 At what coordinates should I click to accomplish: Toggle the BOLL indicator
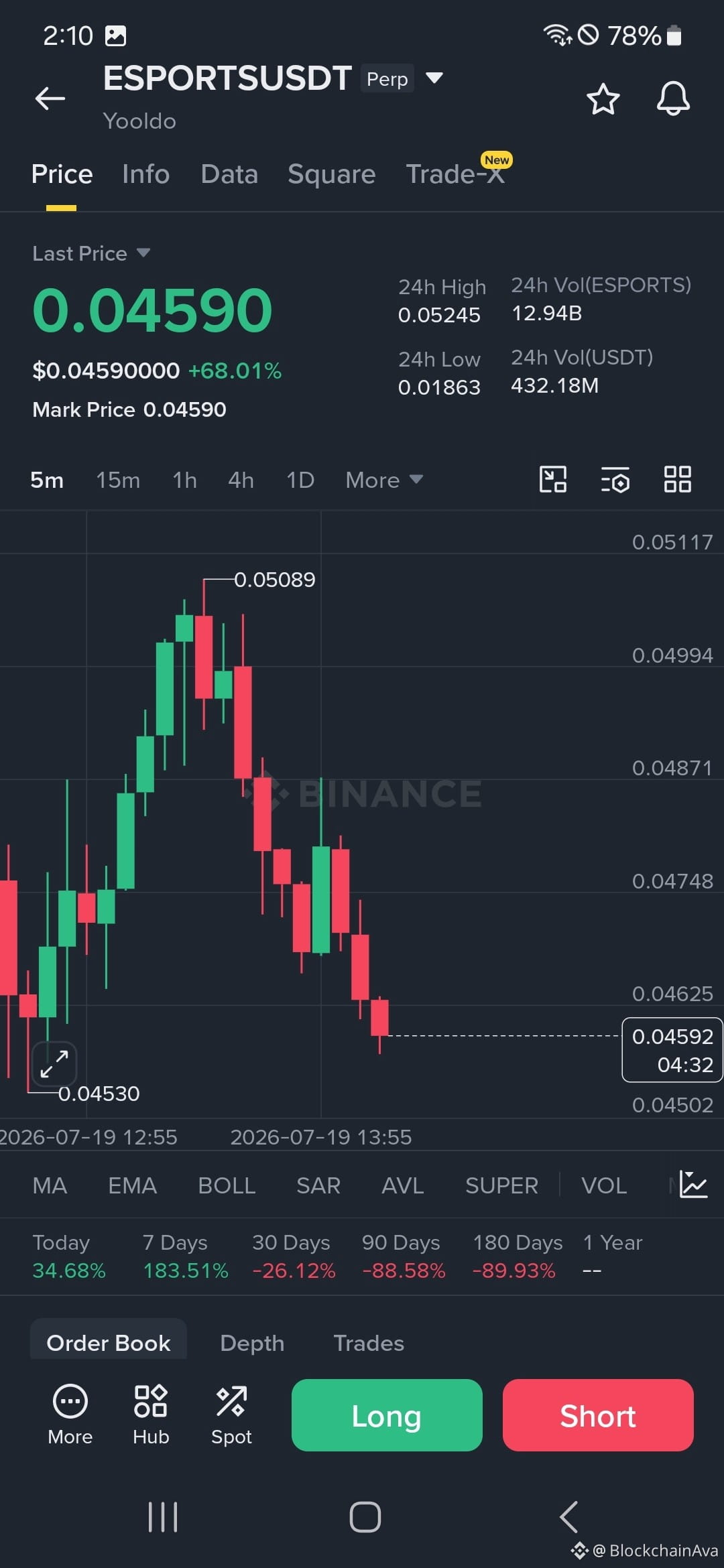click(x=227, y=1185)
